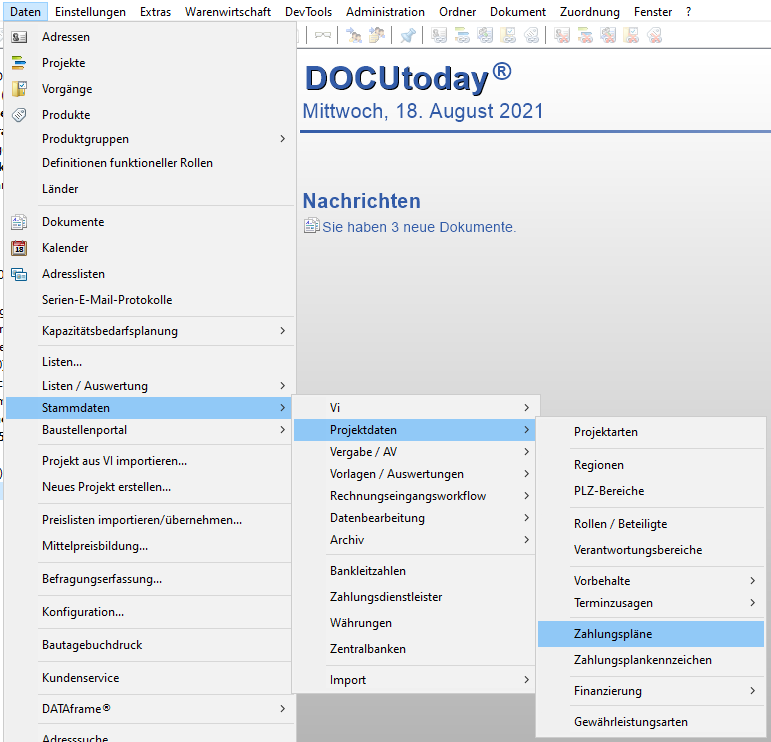The height and width of the screenshot is (742, 771).
Task: Expand the DATAframe® submenu arrow
Action: (282, 709)
